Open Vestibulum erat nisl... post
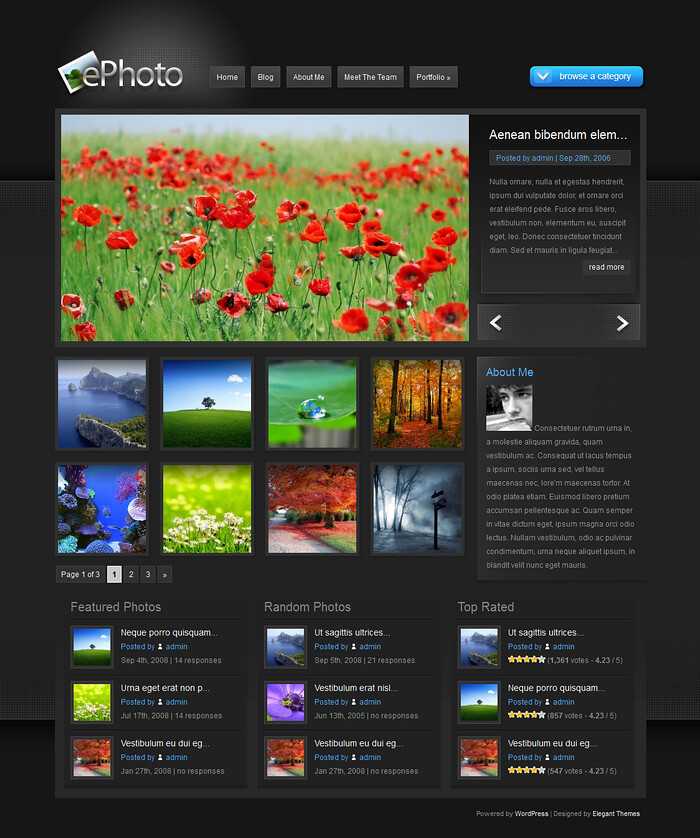Viewport: 700px width, 838px height. point(356,688)
